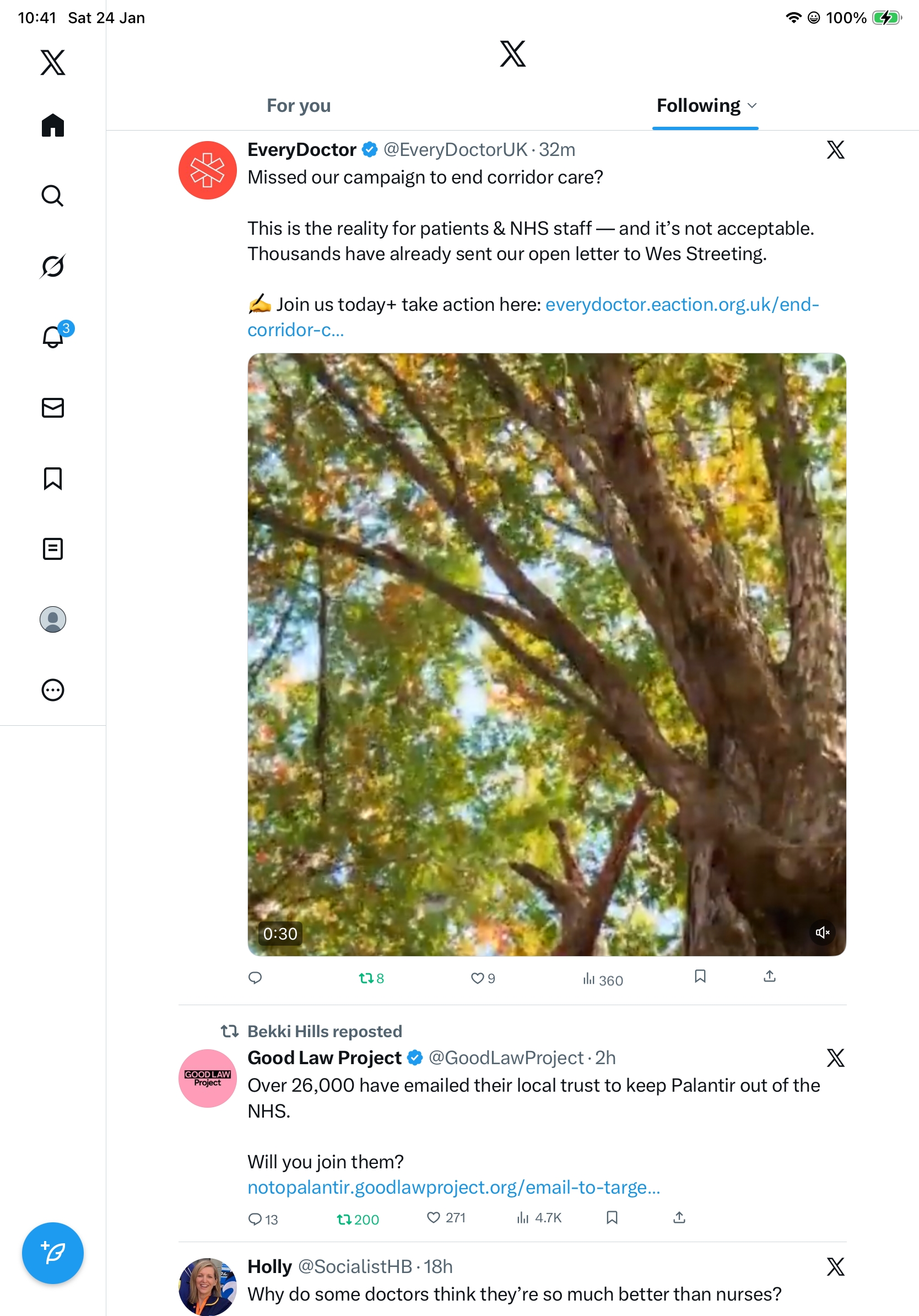
Task: Open Messages envelope icon
Action: point(53,407)
